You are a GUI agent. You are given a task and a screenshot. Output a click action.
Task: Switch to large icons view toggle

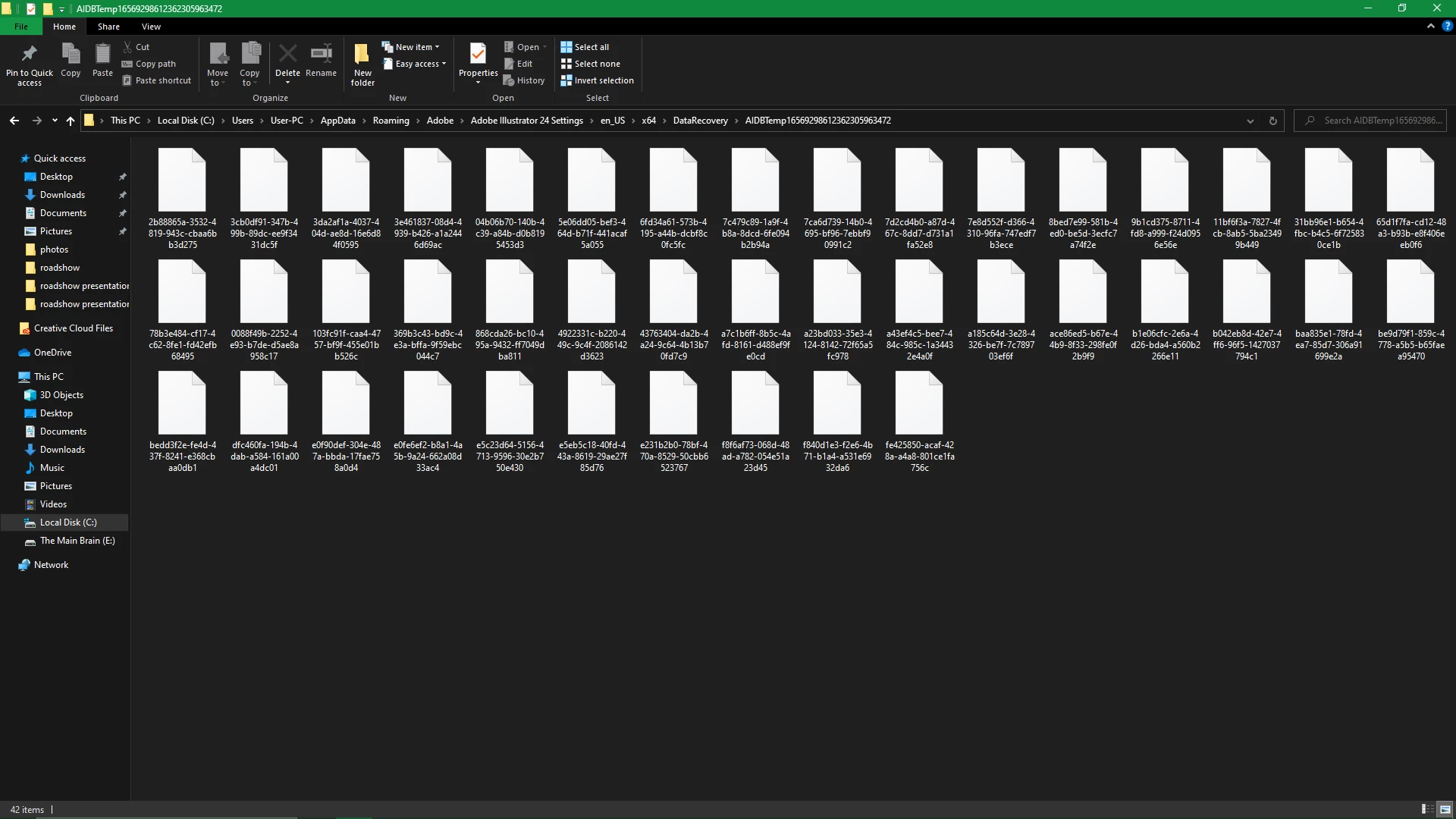click(1445, 809)
